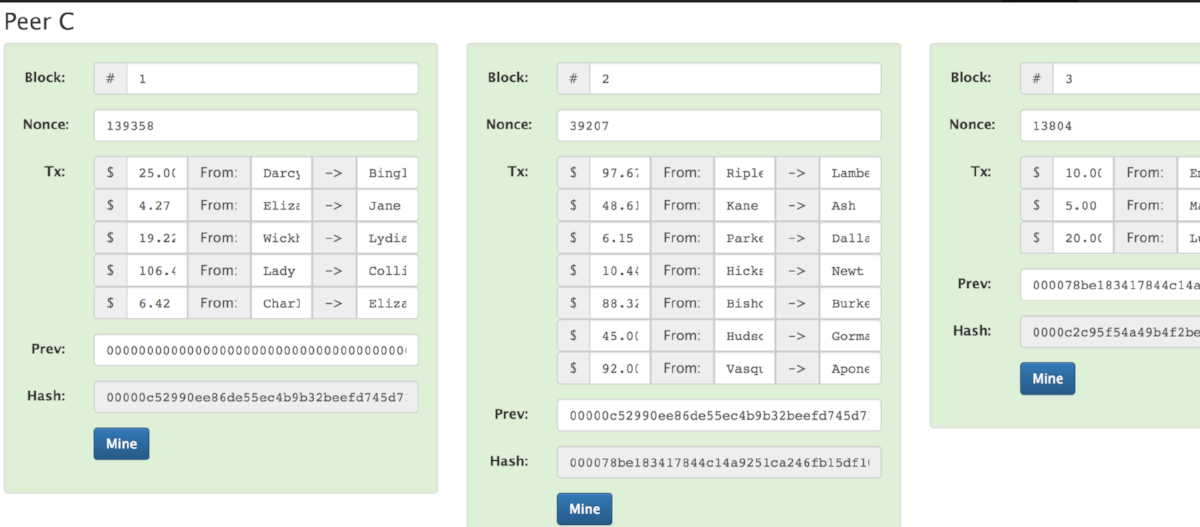
Task: Select the Hash field in Block 3
Action: pos(1110,332)
